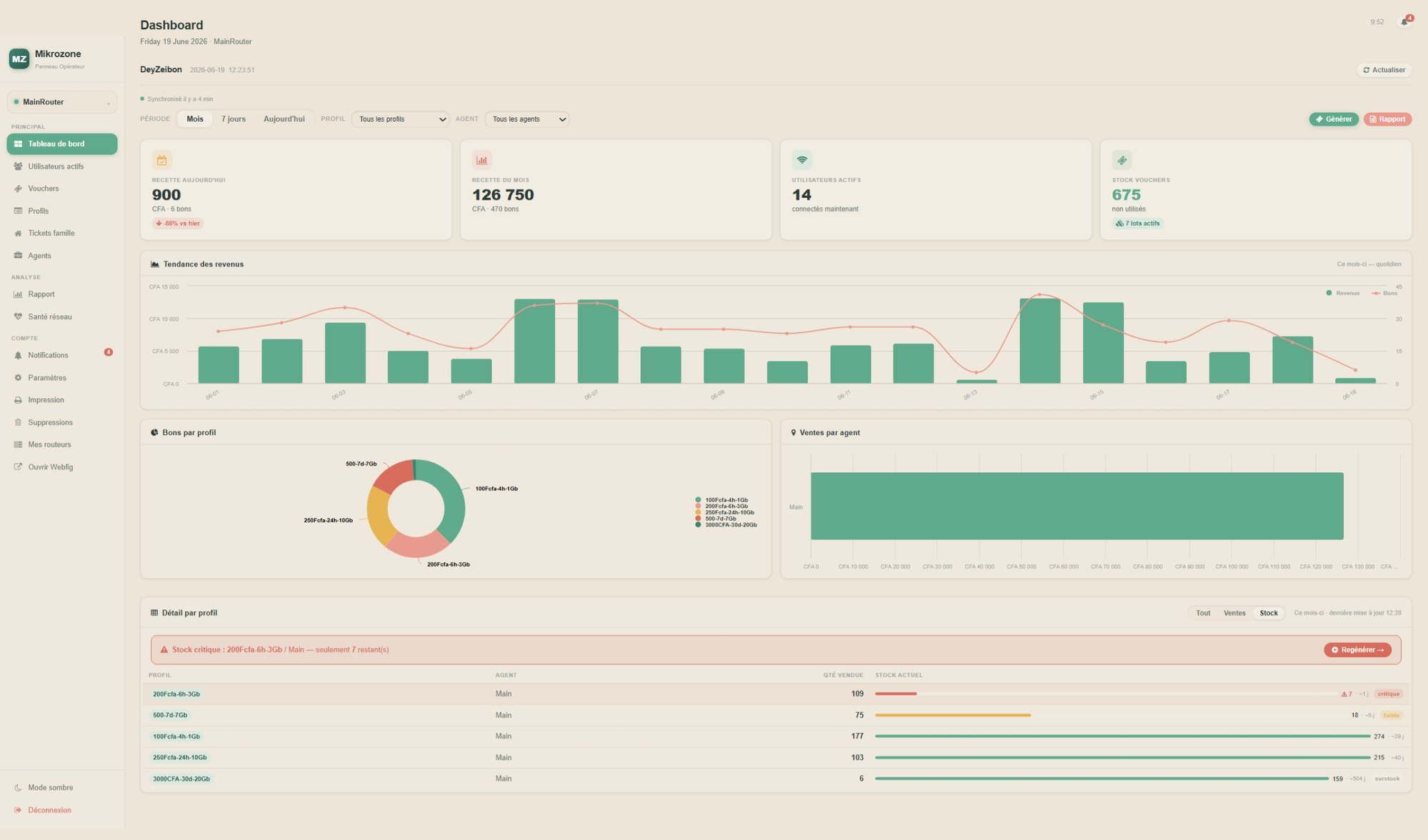Switch detail table to Stock tab

click(1269, 614)
